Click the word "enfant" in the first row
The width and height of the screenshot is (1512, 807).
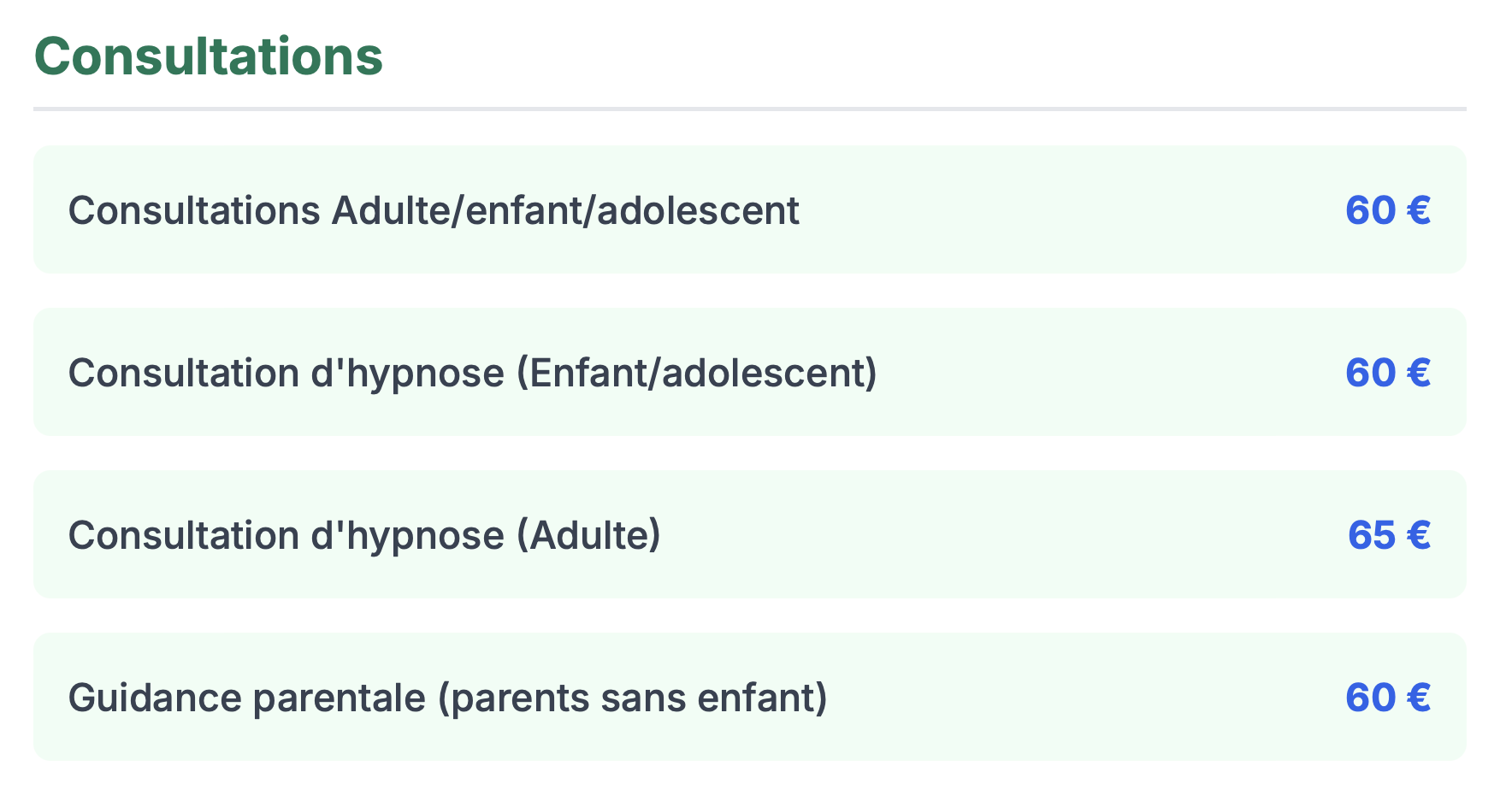522,210
